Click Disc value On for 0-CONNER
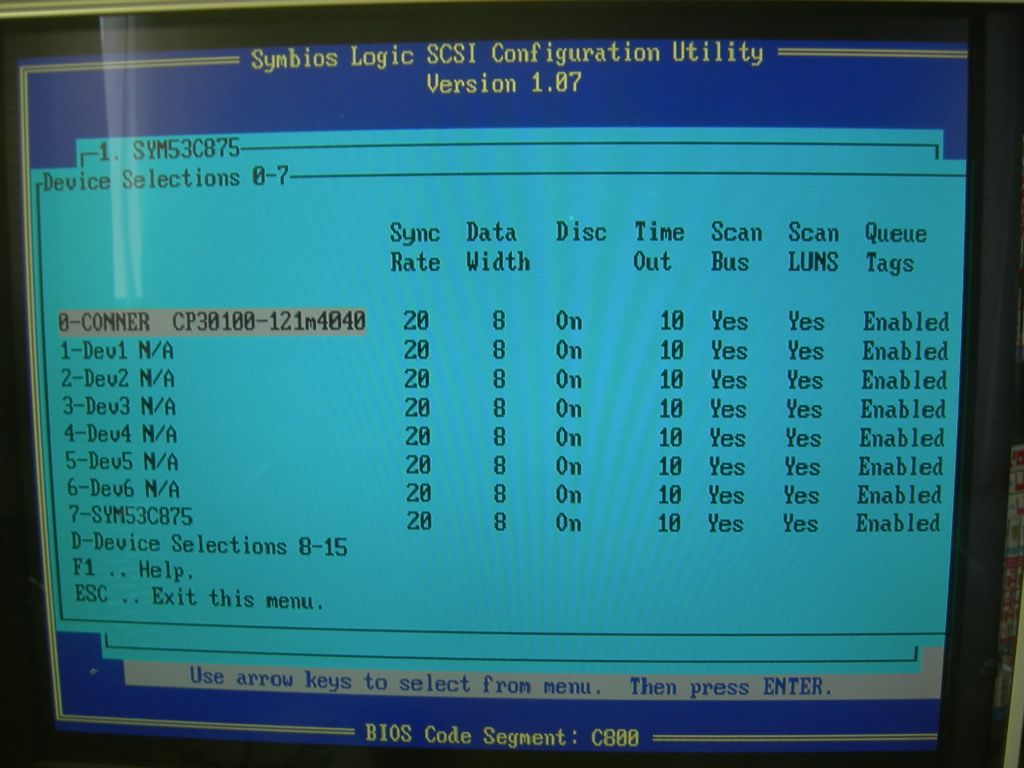Viewport: 1024px width, 768px height. [569, 321]
